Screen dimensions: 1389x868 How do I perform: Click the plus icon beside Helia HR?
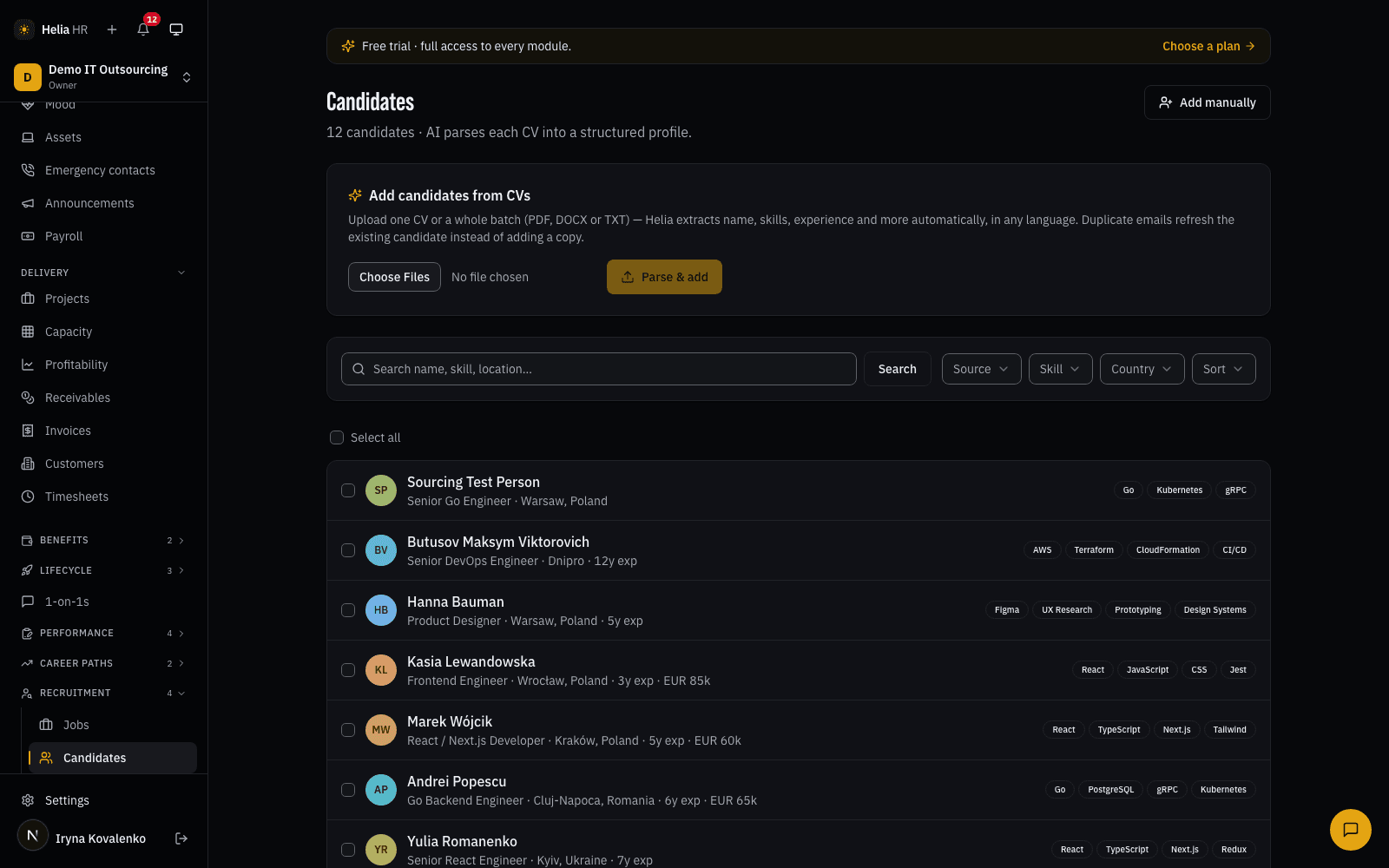(112, 30)
